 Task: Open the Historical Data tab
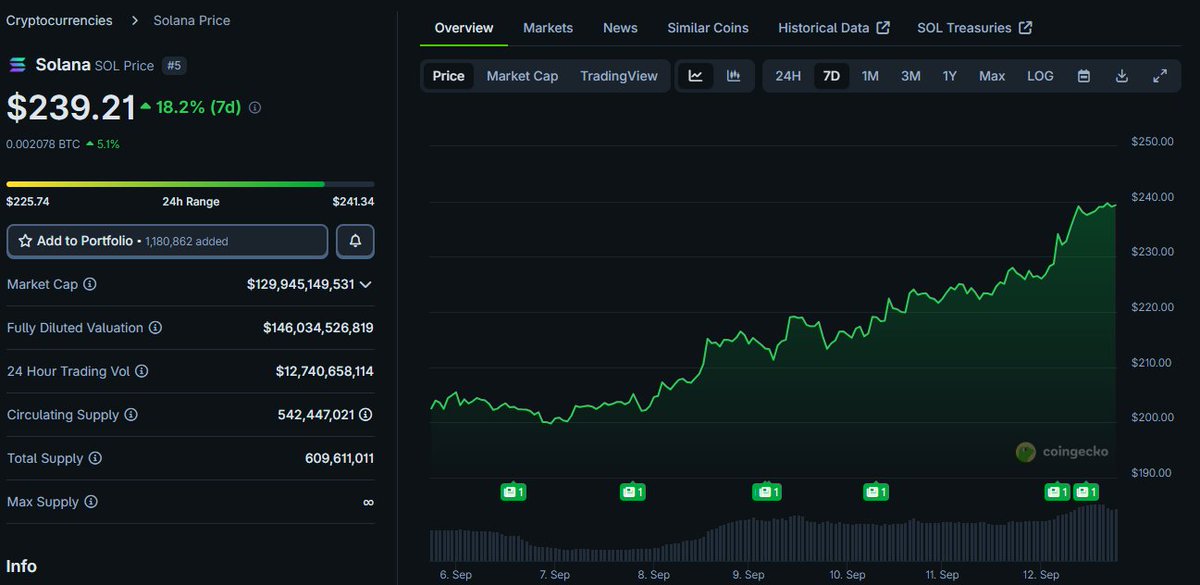click(834, 28)
